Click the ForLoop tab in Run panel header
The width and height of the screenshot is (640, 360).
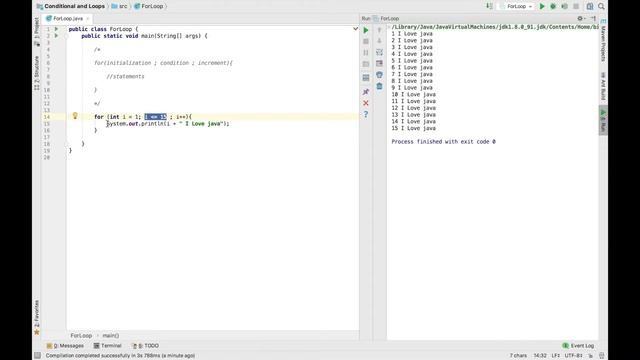(x=386, y=18)
